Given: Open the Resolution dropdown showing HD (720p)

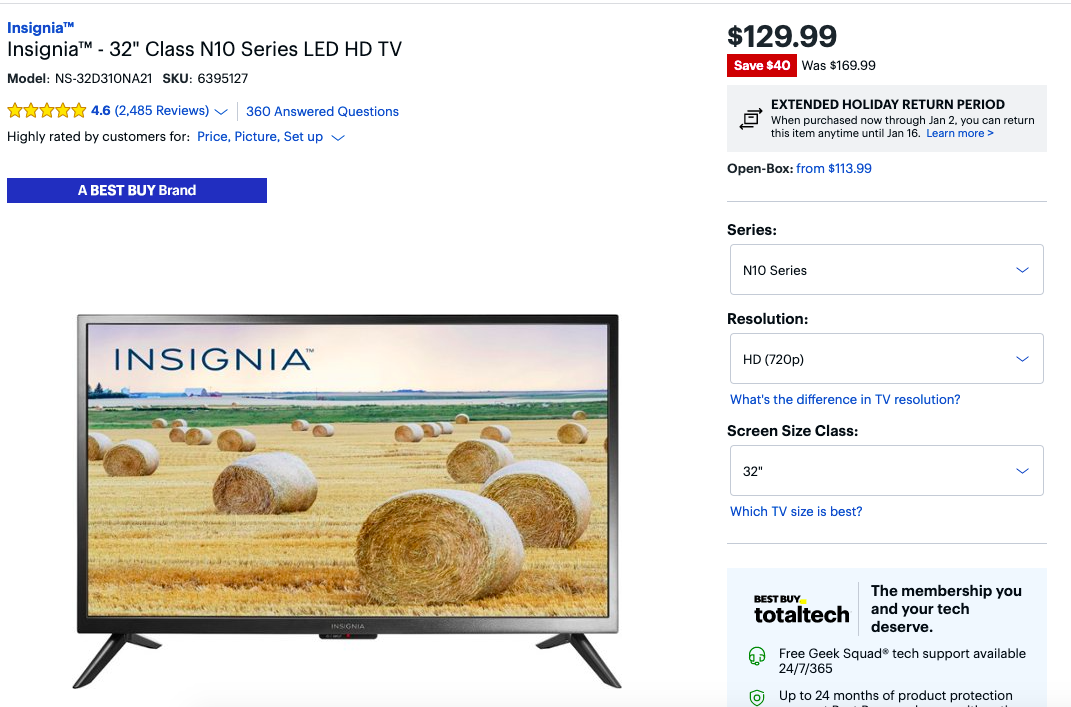Looking at the screenshot, I should click(x=886, y=359).
